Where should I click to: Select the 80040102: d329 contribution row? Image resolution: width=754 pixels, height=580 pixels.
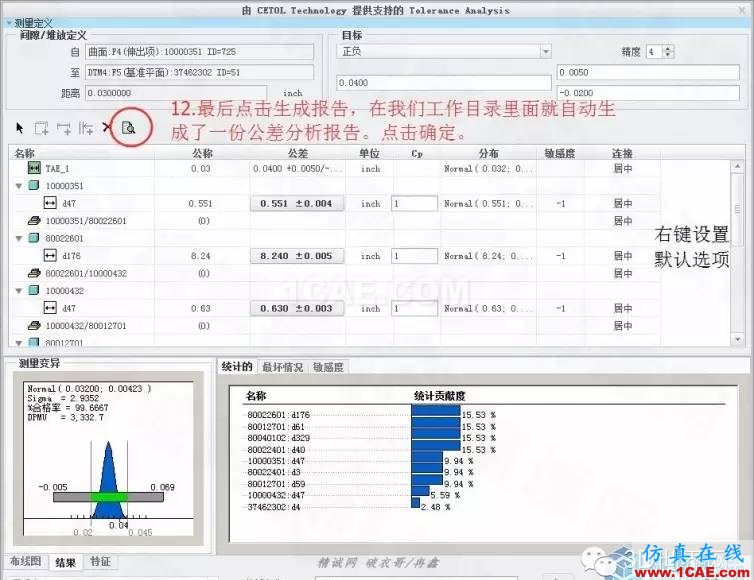[278, 438]
